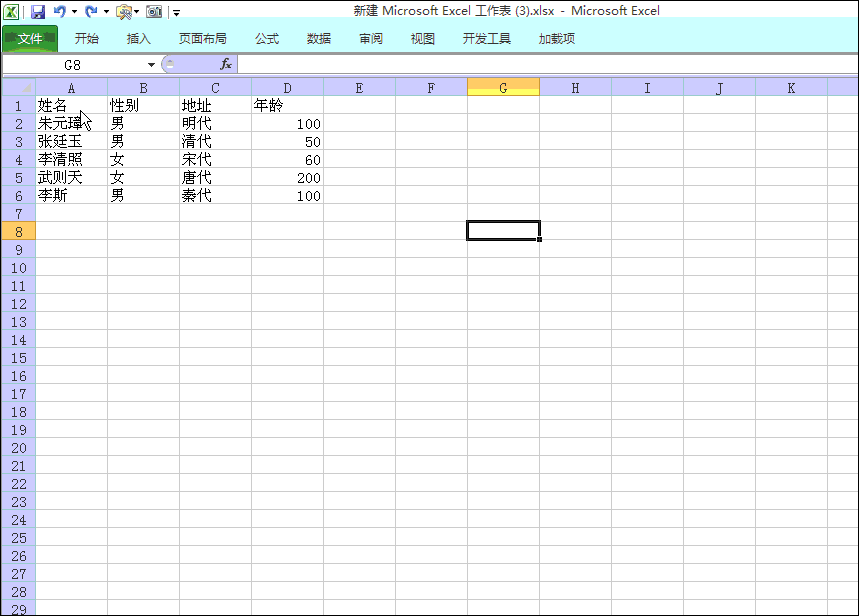Expand the Name Box dropdown arrow
This screenshot has width=859, height=616.
[151, 65]
